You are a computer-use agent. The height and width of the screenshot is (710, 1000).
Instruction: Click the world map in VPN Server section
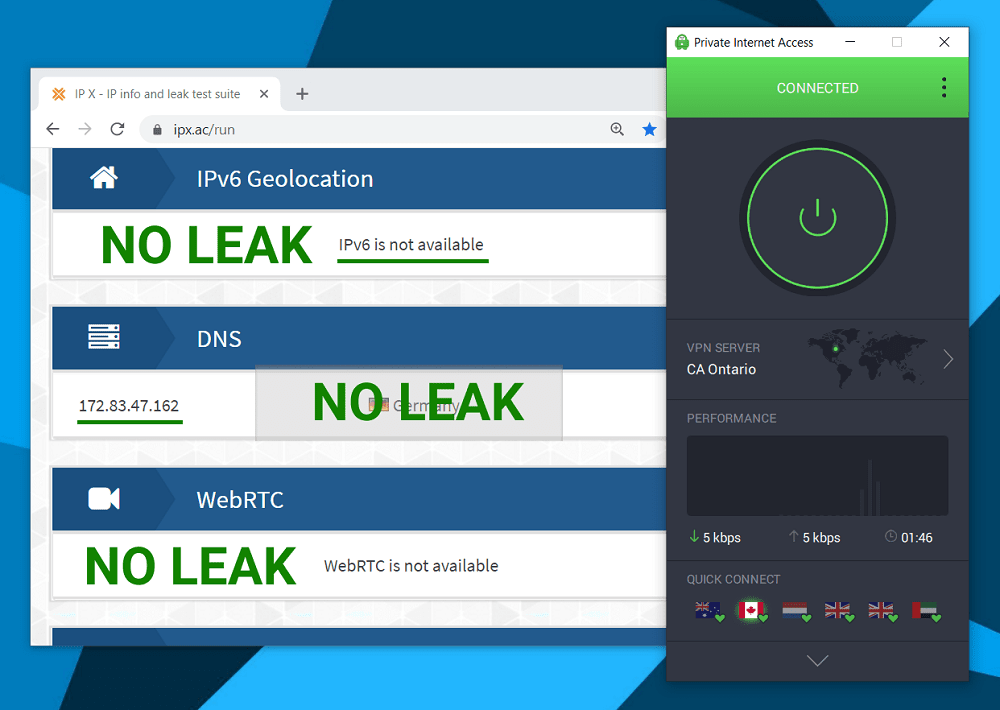click(867, 357)
